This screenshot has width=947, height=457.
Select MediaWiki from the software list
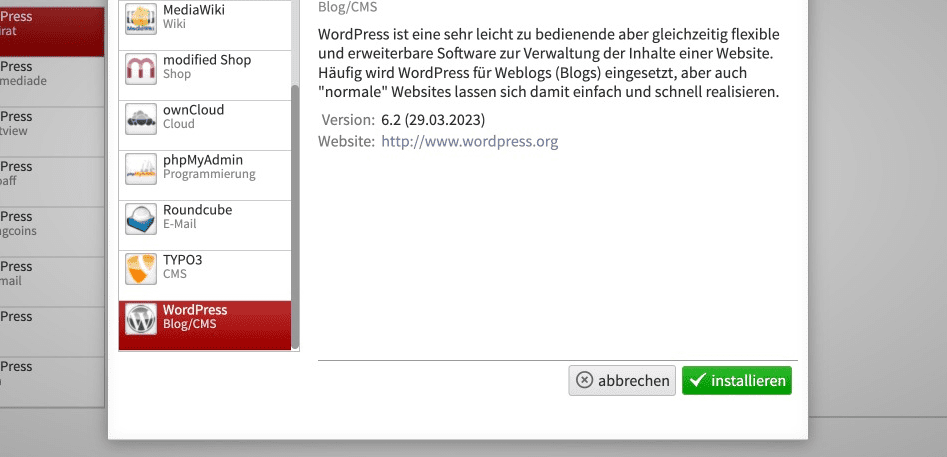205,25
